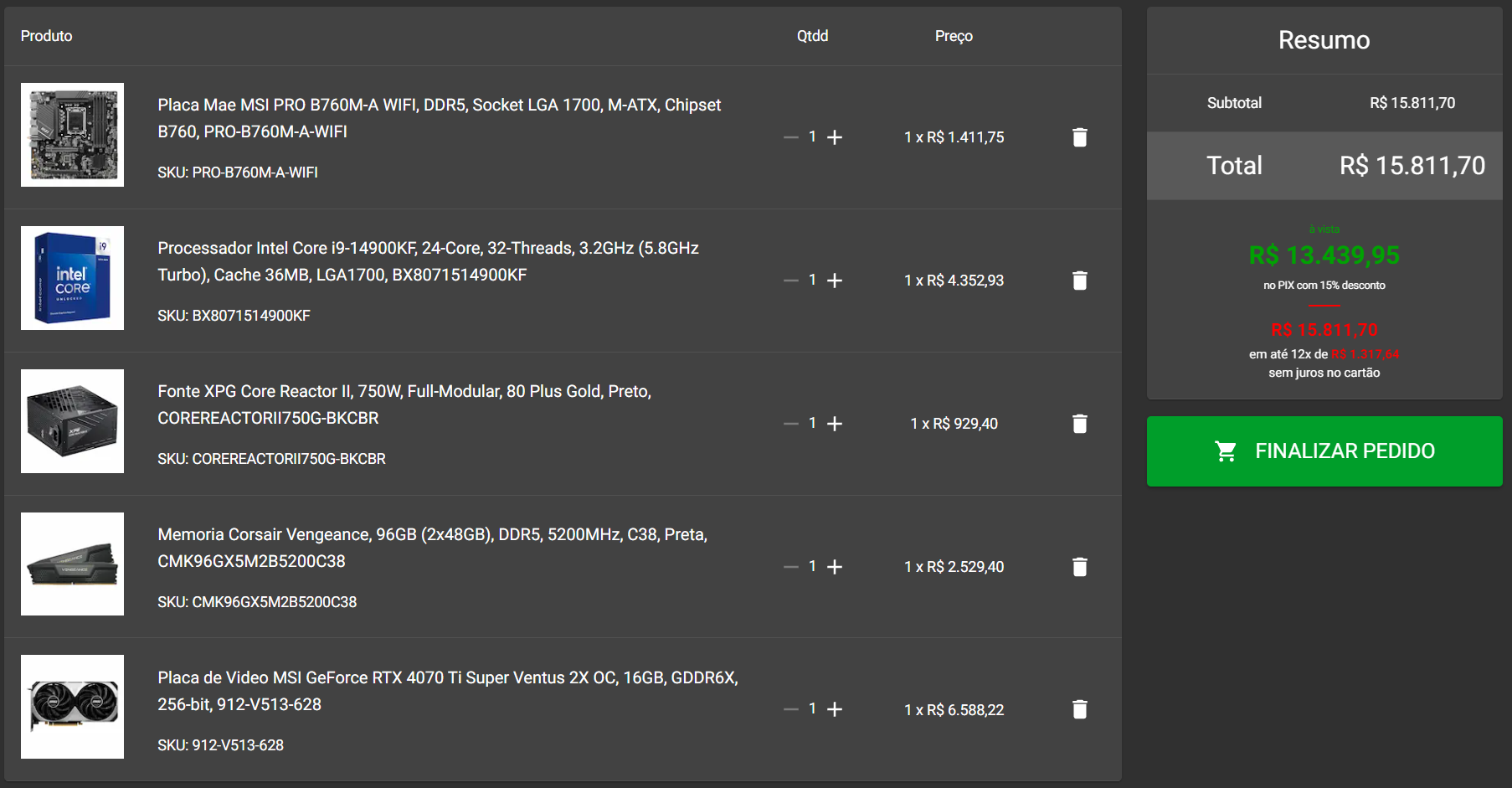The width and height of the screenshot is (1512, 788).
Task: Open the Corsair Vengeance memory thumbnail
Action: [72, 564]
